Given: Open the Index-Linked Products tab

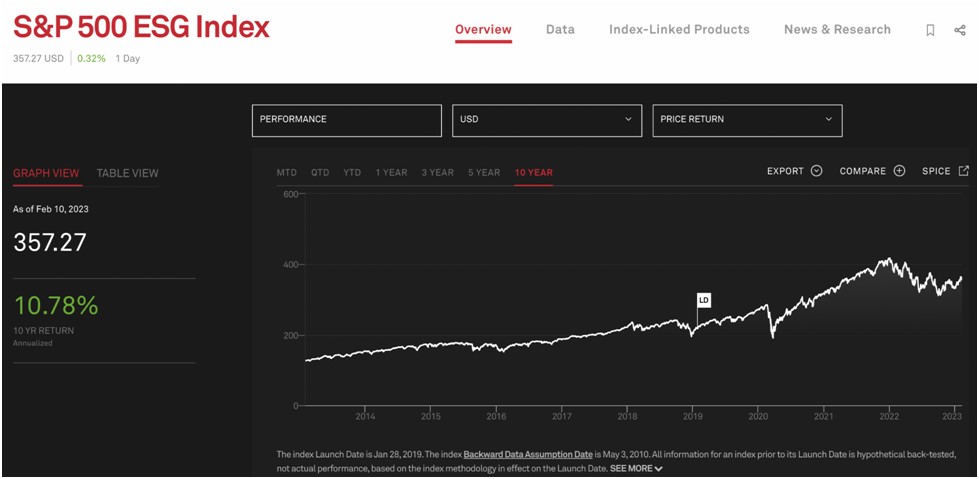Looking at the screenshot, I should point(679,29).
